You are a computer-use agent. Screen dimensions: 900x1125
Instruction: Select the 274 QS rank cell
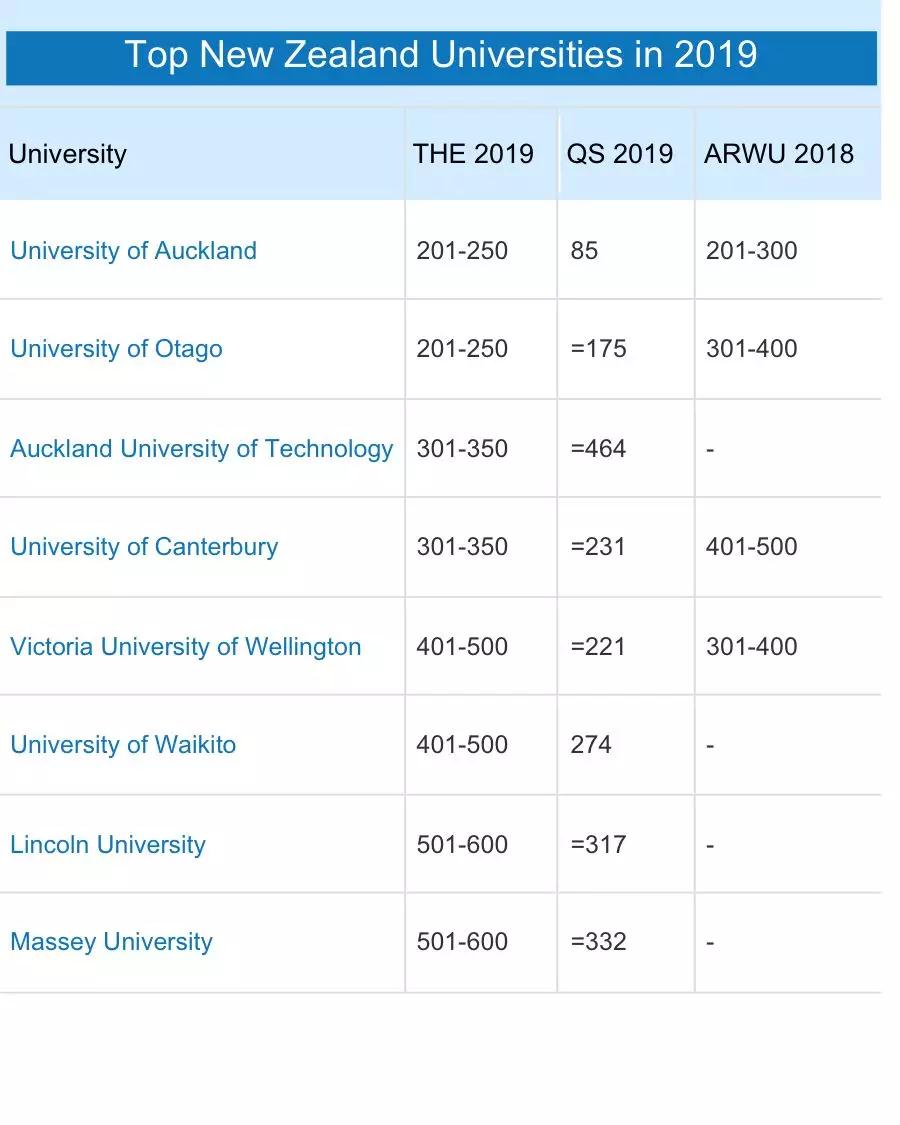point(591,745)
